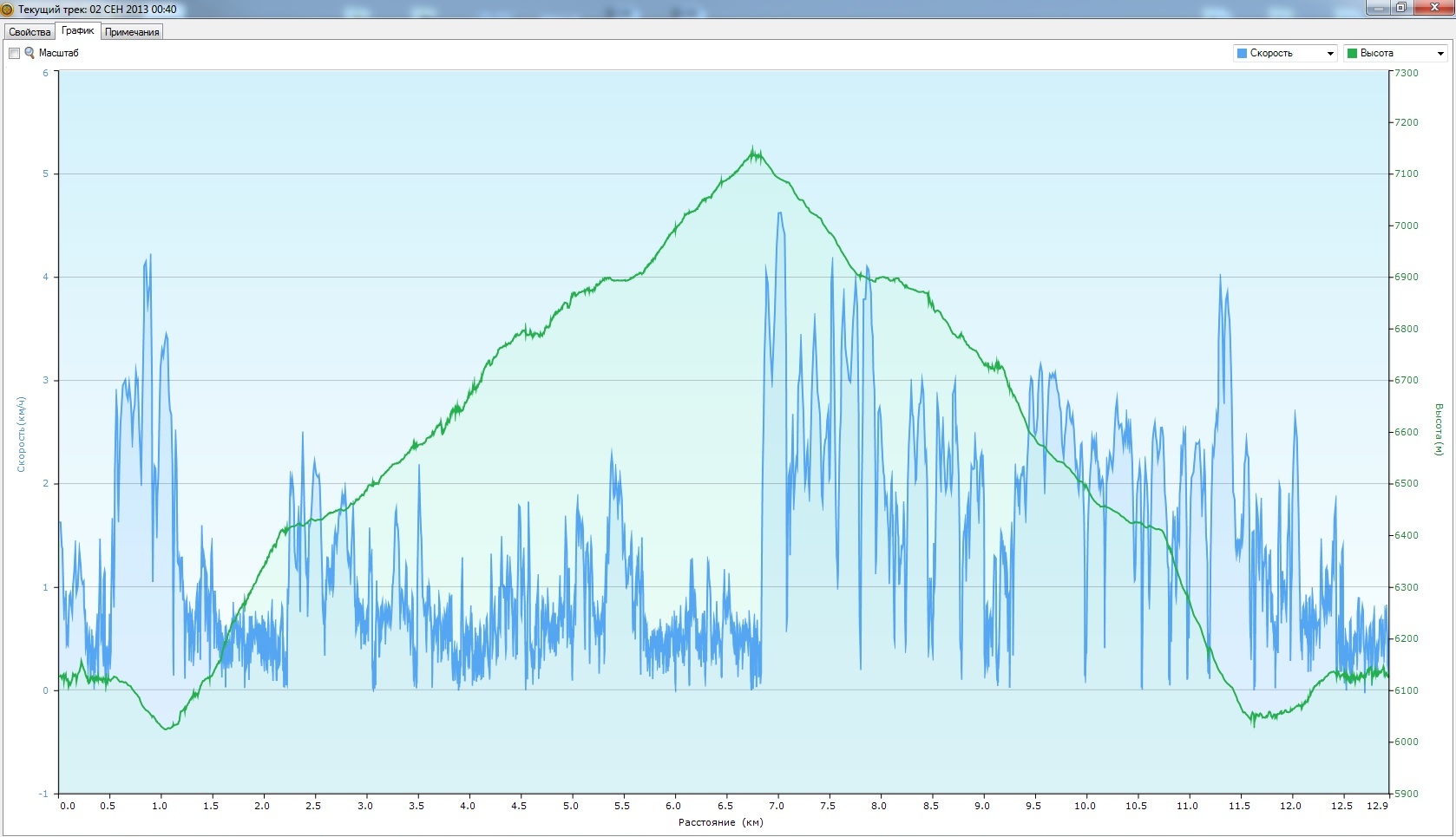Screen dimensions: 1456x837
Task: Click the elevation peak on the green line
Action: [753, 151]
